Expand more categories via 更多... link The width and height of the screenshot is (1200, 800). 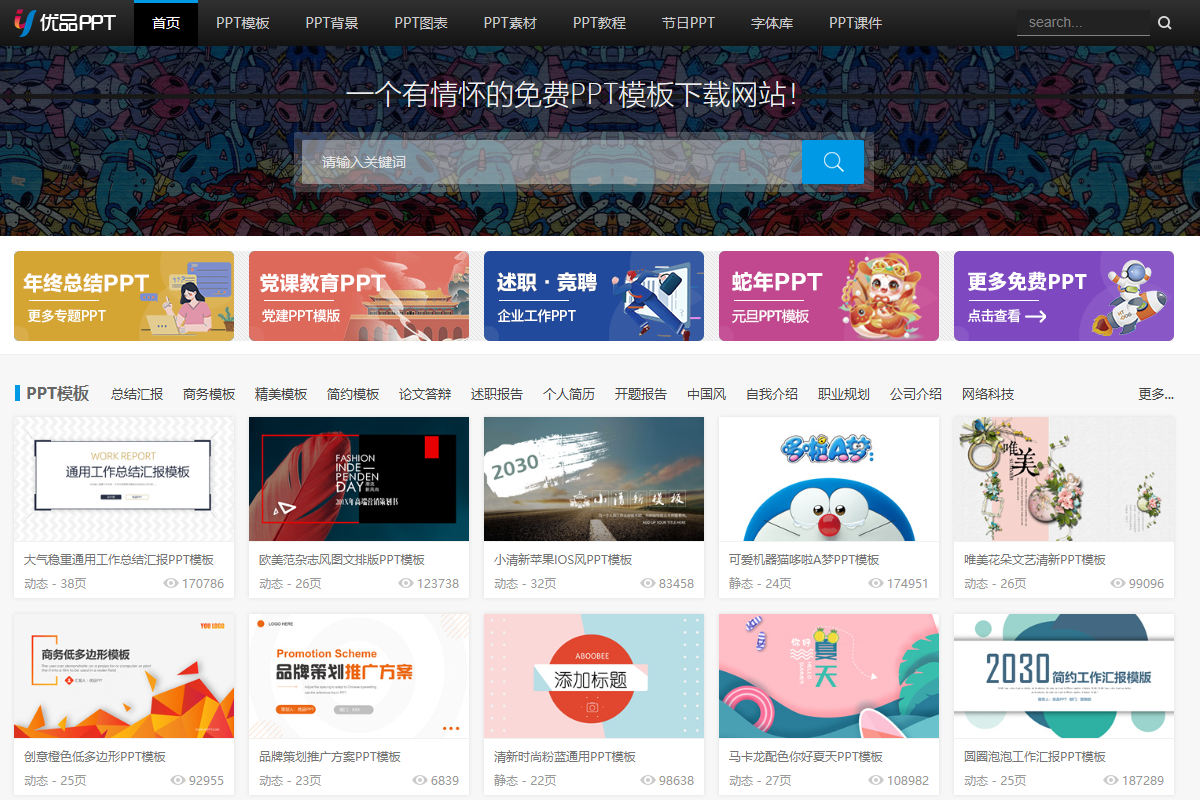pyautogui.click(x=1155, y=394)
